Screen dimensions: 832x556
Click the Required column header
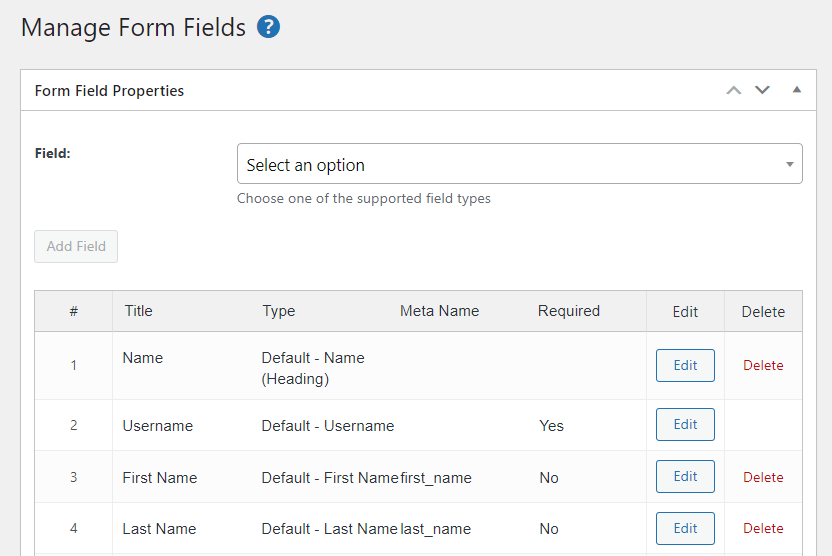tap(569, 311)
